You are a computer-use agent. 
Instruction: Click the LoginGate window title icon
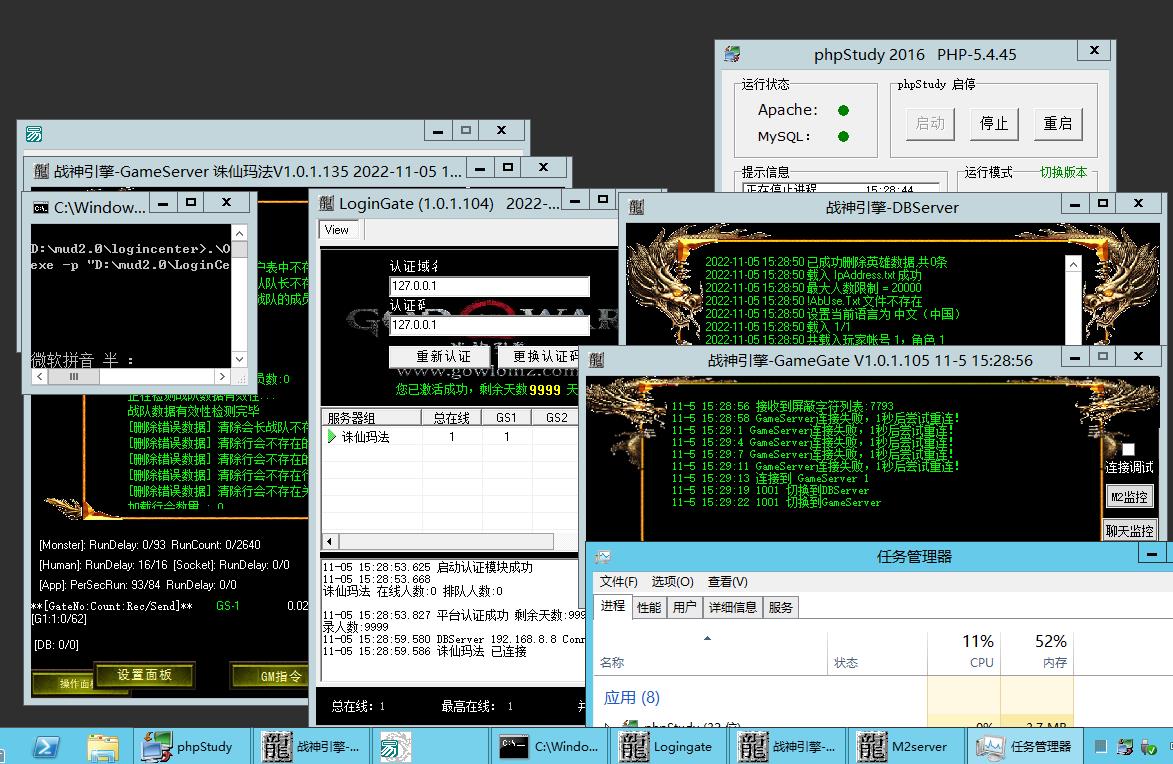pyautogui.click(x=327, y=203)
